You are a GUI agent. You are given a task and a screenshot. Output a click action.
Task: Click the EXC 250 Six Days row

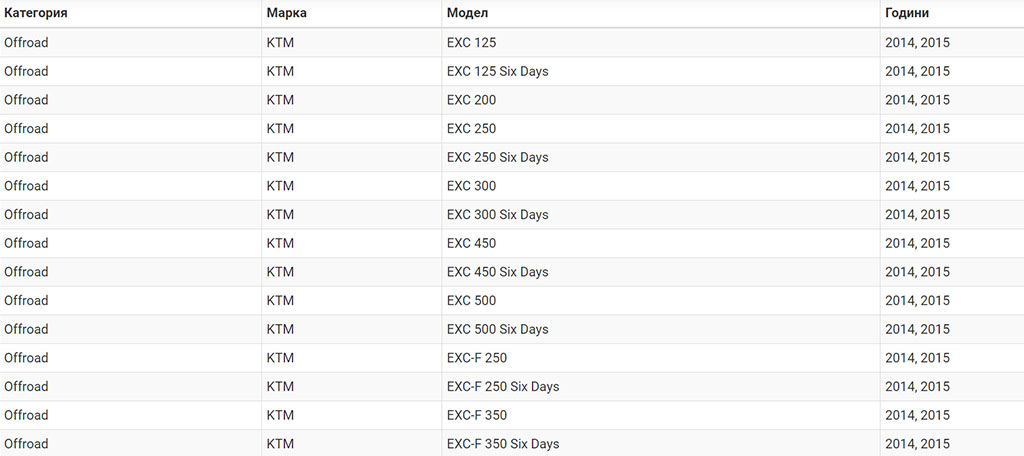512,157
